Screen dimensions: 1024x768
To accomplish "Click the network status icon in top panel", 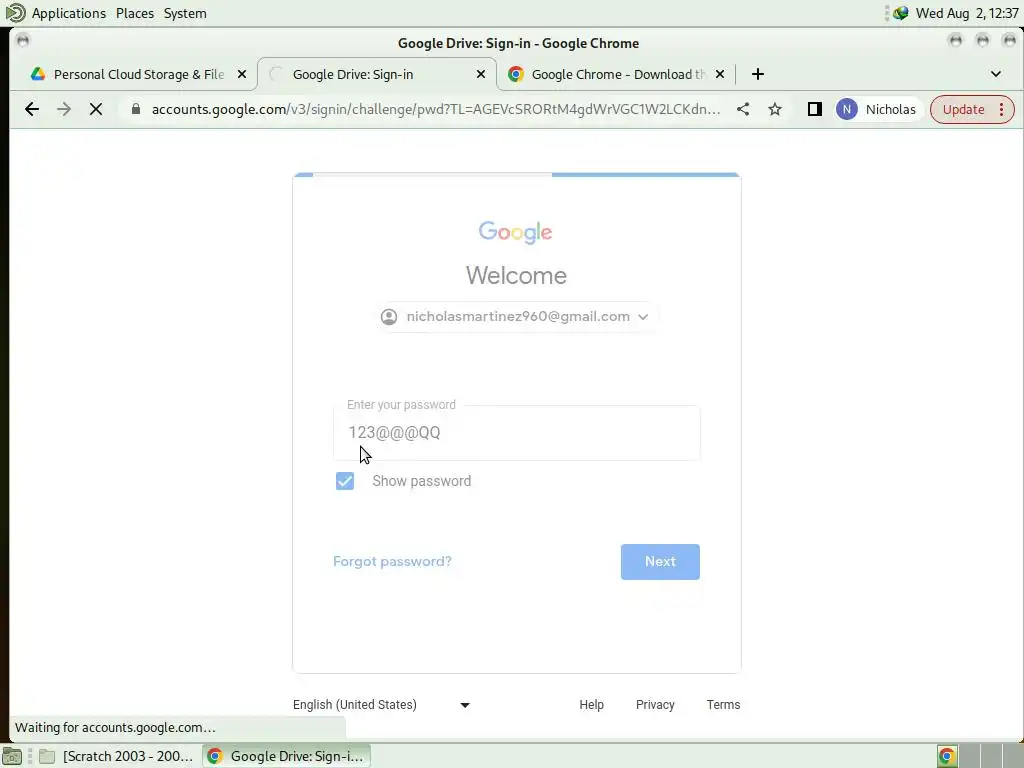I will click(x=901, y=13).
